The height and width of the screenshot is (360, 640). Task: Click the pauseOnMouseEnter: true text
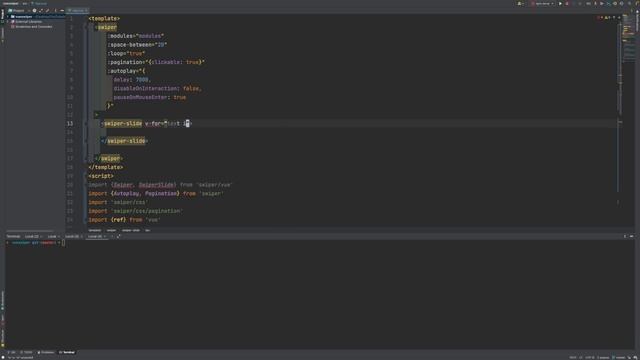150,97
